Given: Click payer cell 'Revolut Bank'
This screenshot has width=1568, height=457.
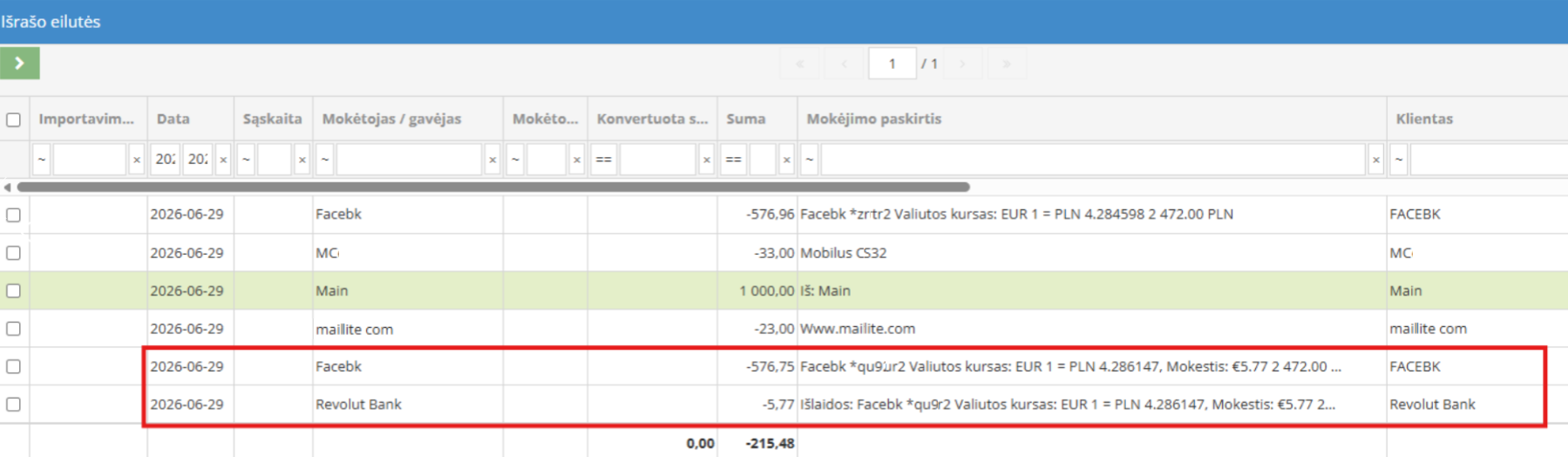Looking at the screenshot, I should pyautogui.click(x=358, y=405).
